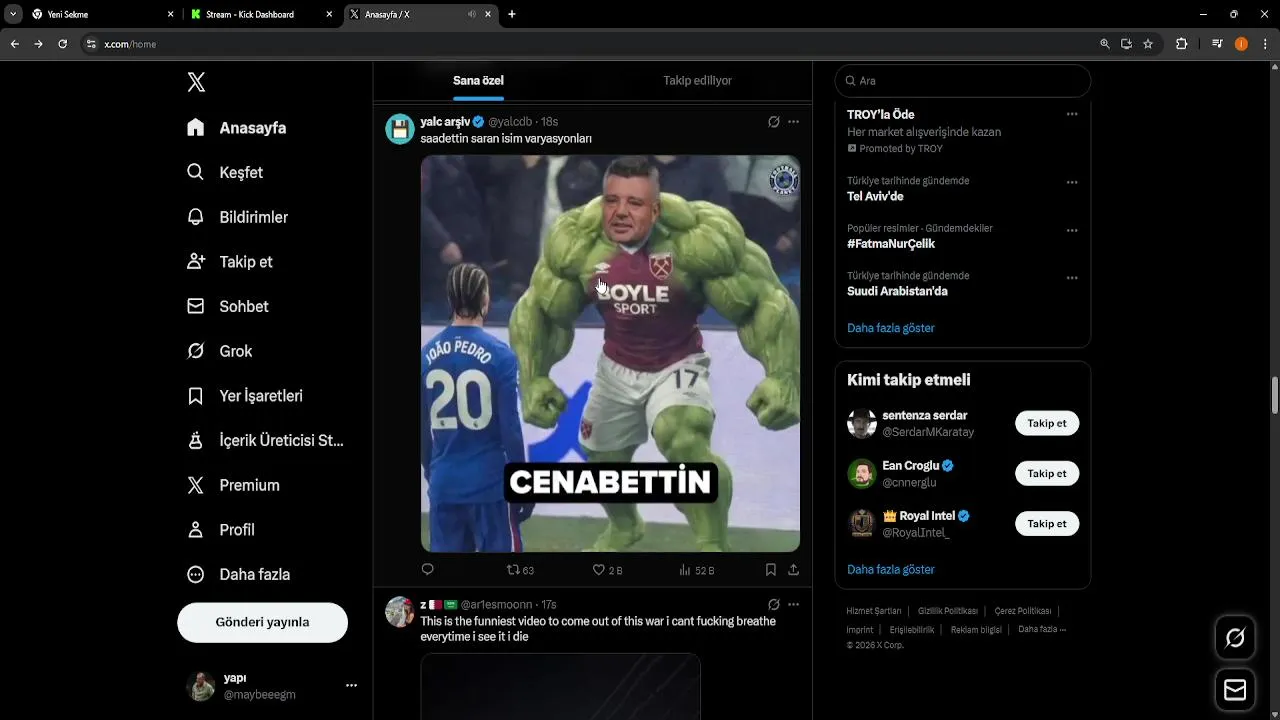The image size is (1280, 720).
Task: Follow sentenza serdar
Action: coord(1047,423)
